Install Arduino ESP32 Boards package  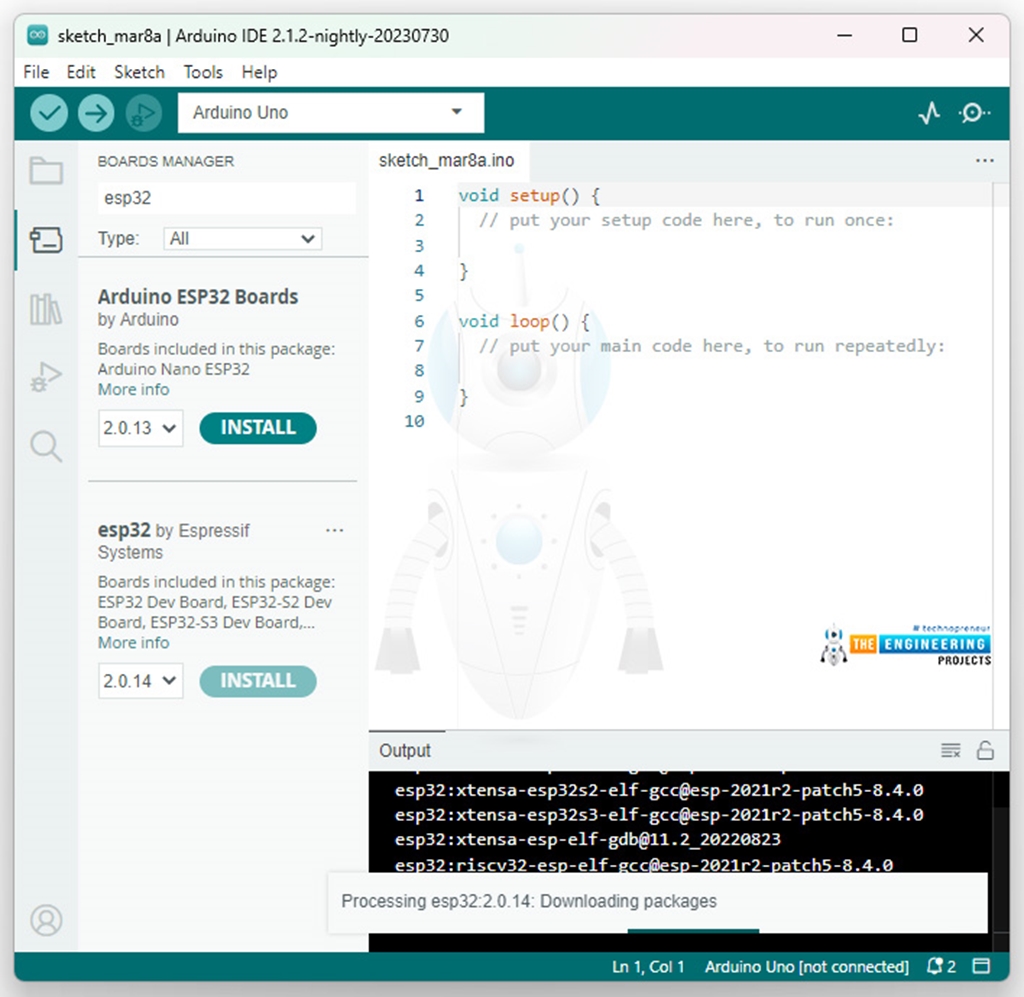click(x=258, y=428)
